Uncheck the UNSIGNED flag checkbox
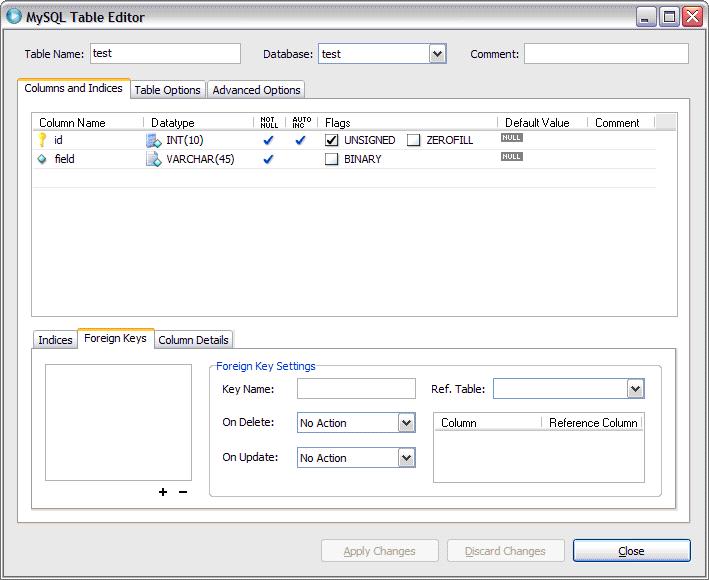Screen dimensions: 709x580 (331, 140)
